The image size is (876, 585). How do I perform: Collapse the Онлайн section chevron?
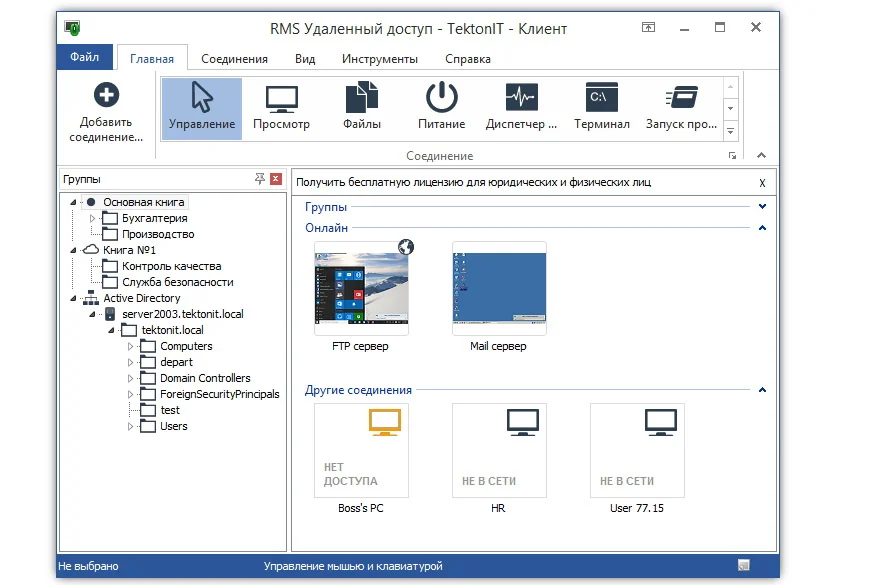click(762, 228)
